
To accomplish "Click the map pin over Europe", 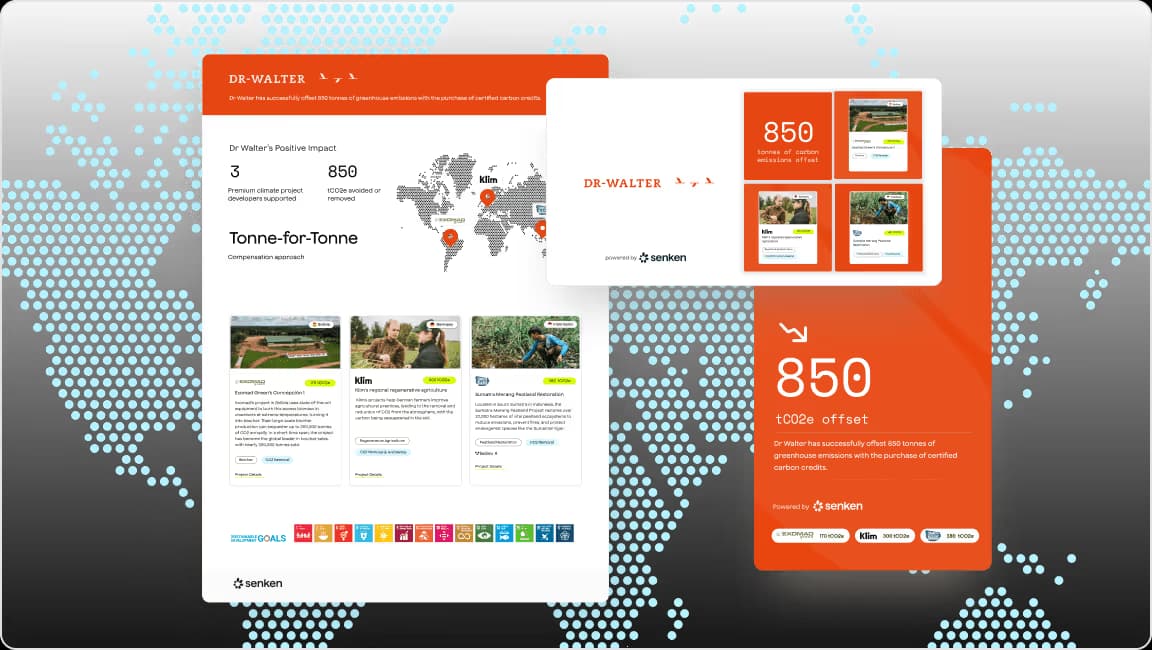I will pos(486,197).
